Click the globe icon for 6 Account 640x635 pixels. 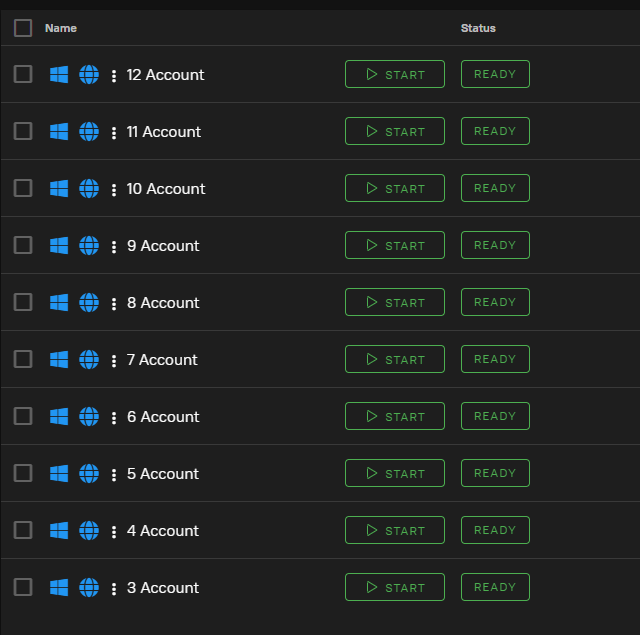click(89, 417)
